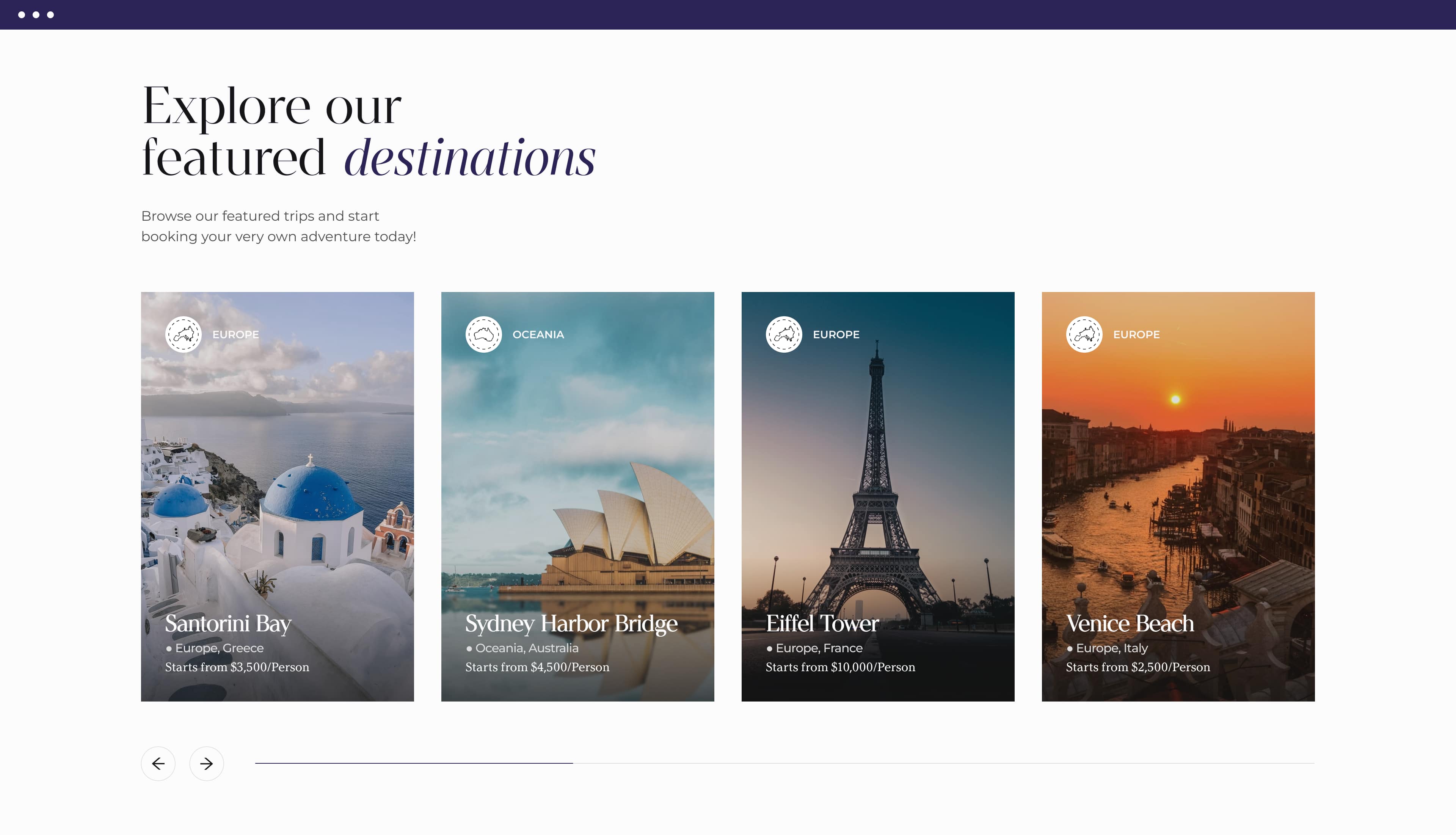Screen dimensions: 1456x835
Task: Click the Starts from $3,500/Person text
Action: 237,667
